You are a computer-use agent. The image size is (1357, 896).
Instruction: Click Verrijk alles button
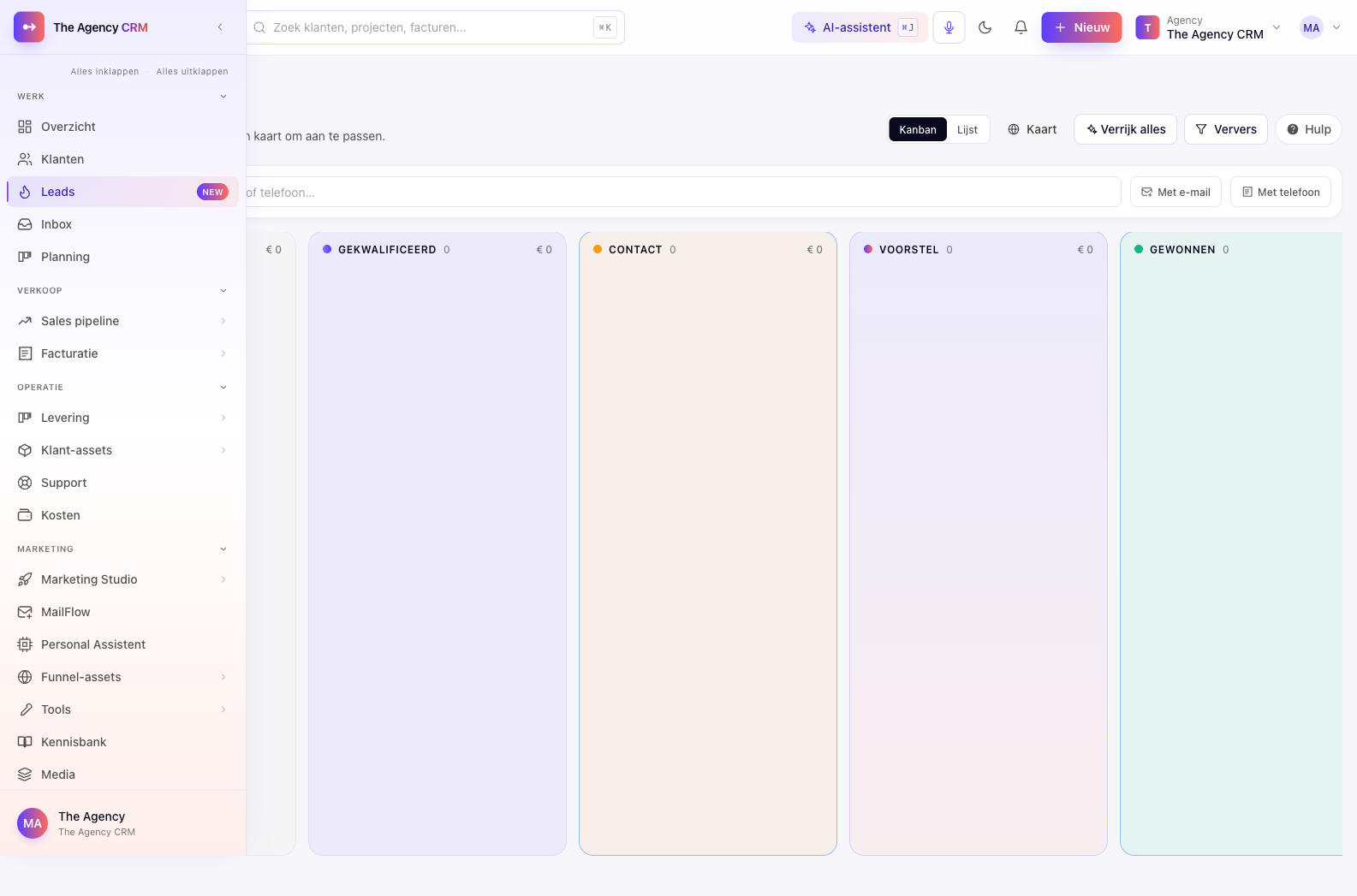coord(1126,129)
